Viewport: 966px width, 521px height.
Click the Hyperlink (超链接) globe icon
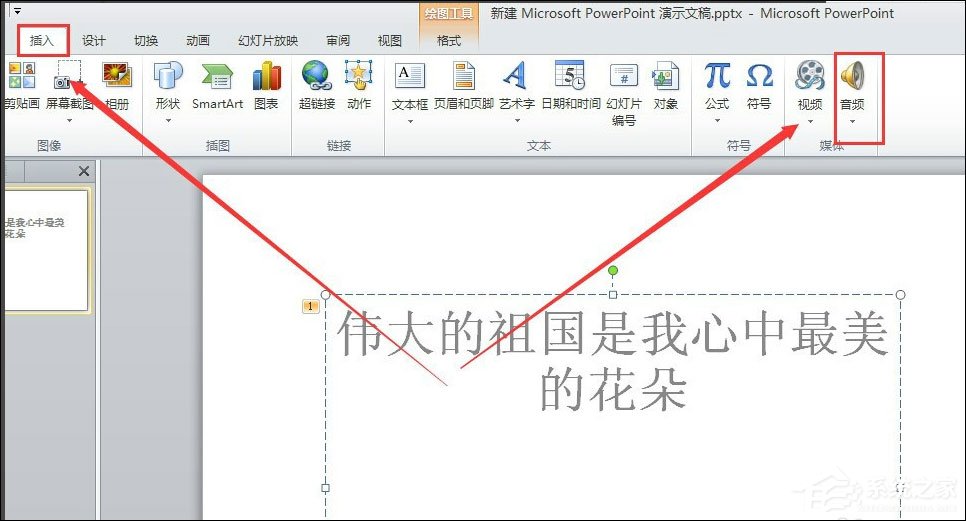316,77
